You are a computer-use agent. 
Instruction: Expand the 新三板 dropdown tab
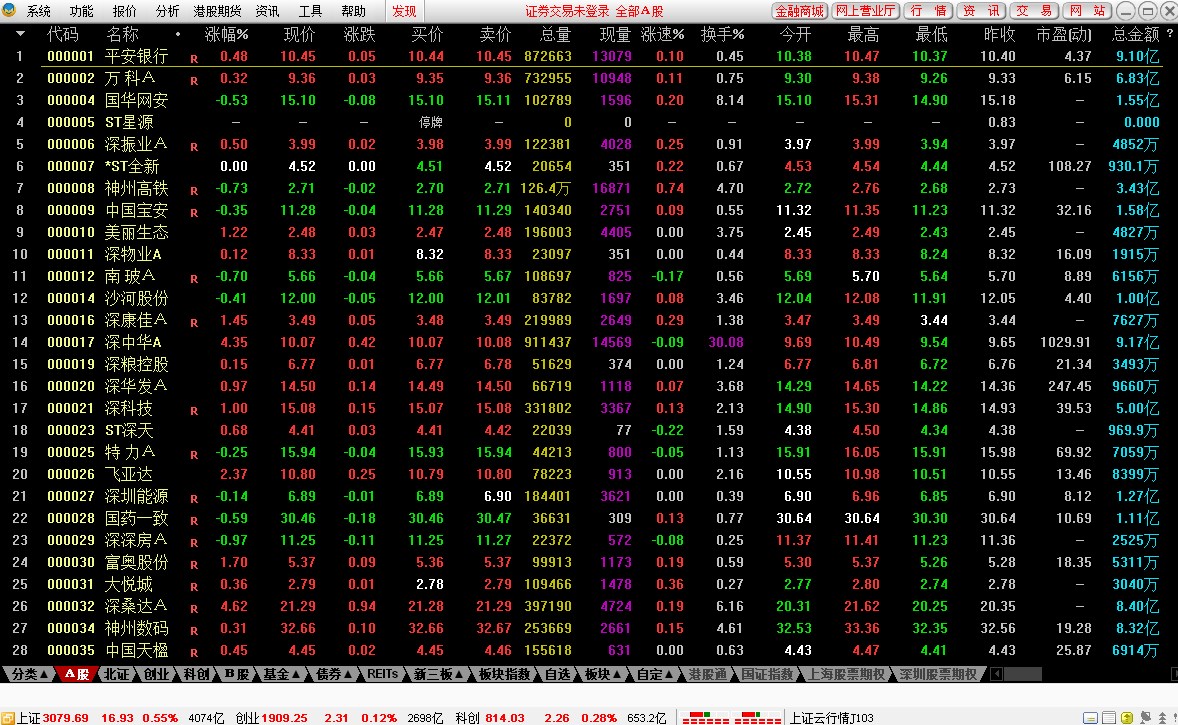[x=439, y=674]
